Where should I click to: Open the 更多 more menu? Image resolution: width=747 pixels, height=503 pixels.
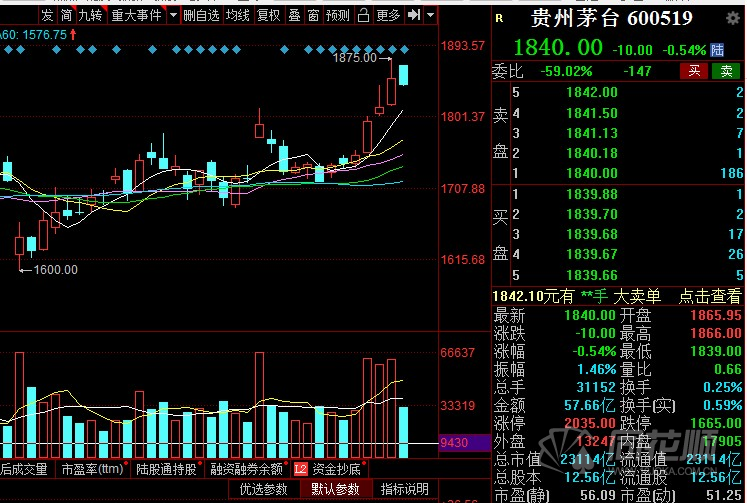tap(388, 16)
